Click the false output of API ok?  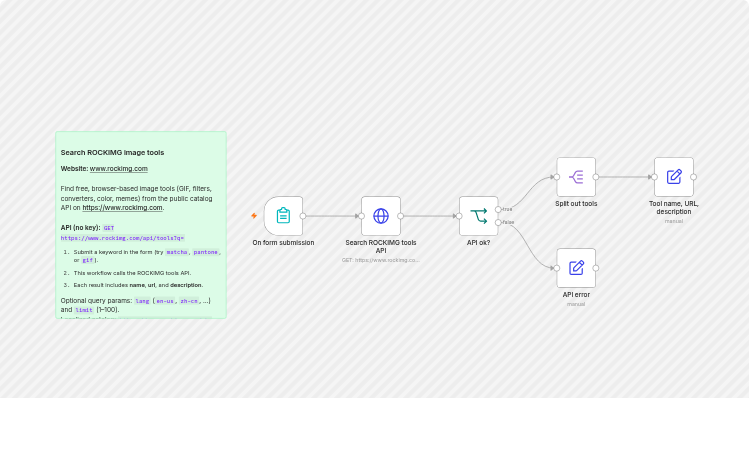pyautogui.click(x=498, y=222)
